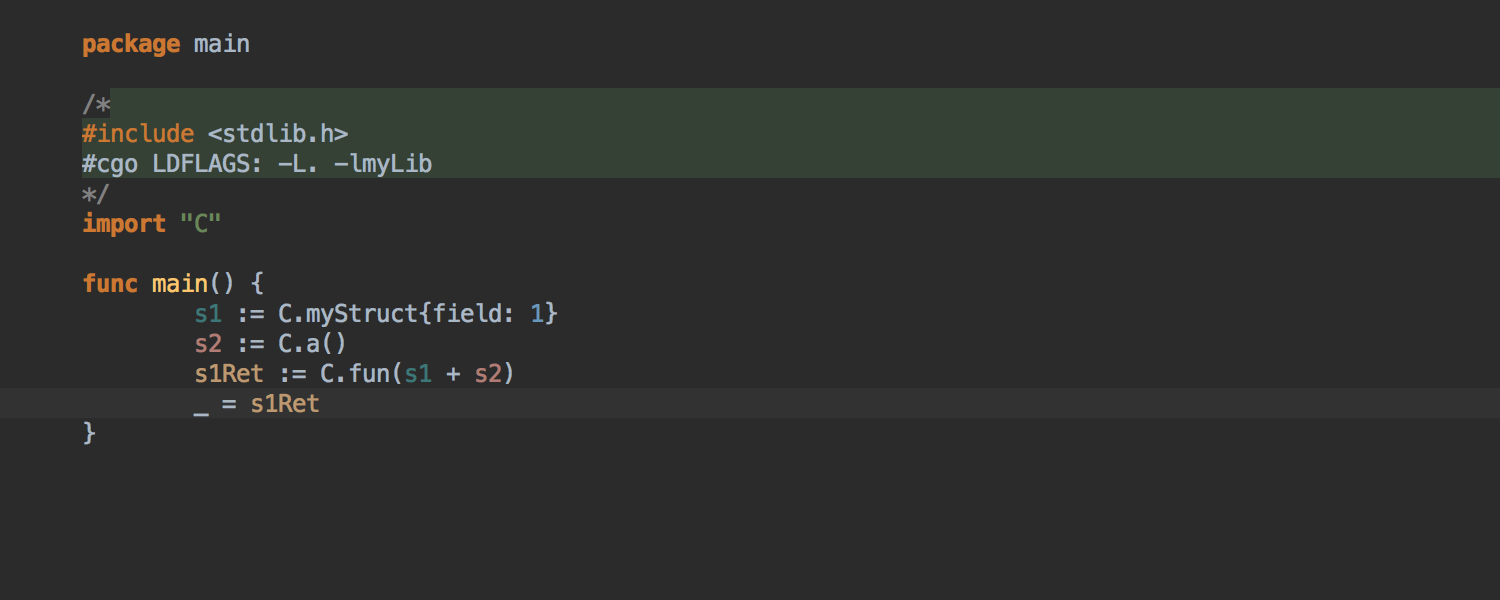
Task: Click the closing brace of main
Action: [x=89, y=434]
